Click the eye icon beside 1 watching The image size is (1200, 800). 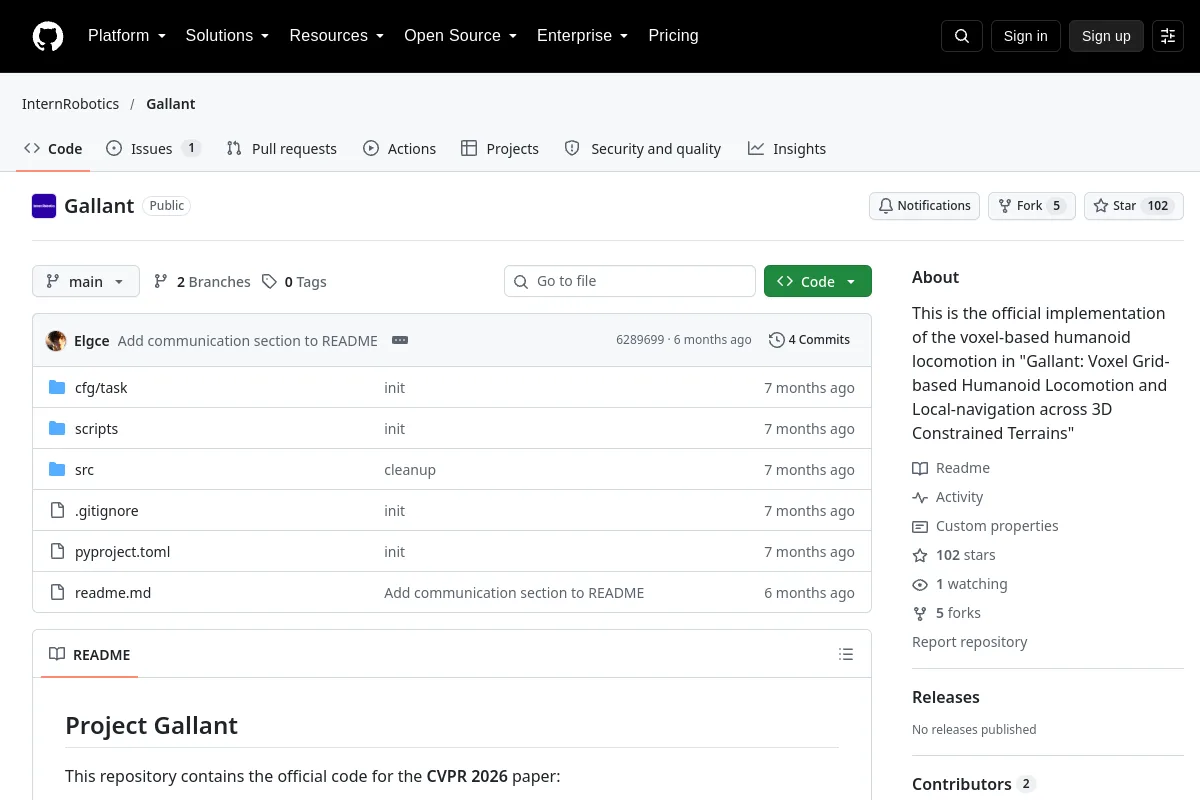(920, 584)
